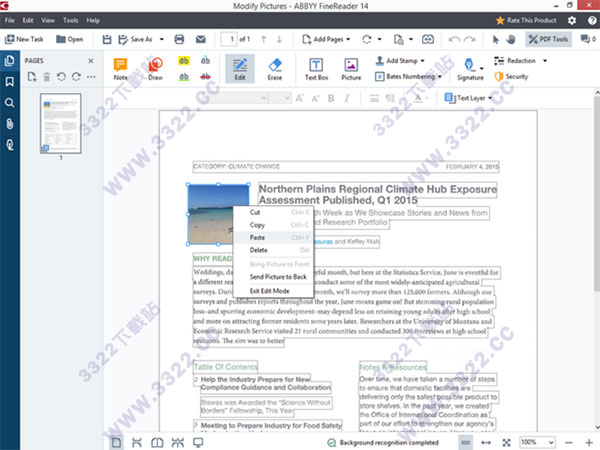Image resolution: width=600 pixels, height=450 pixels.
Task: Click add page icon in Pages panel
Action: tap(32, 77)
